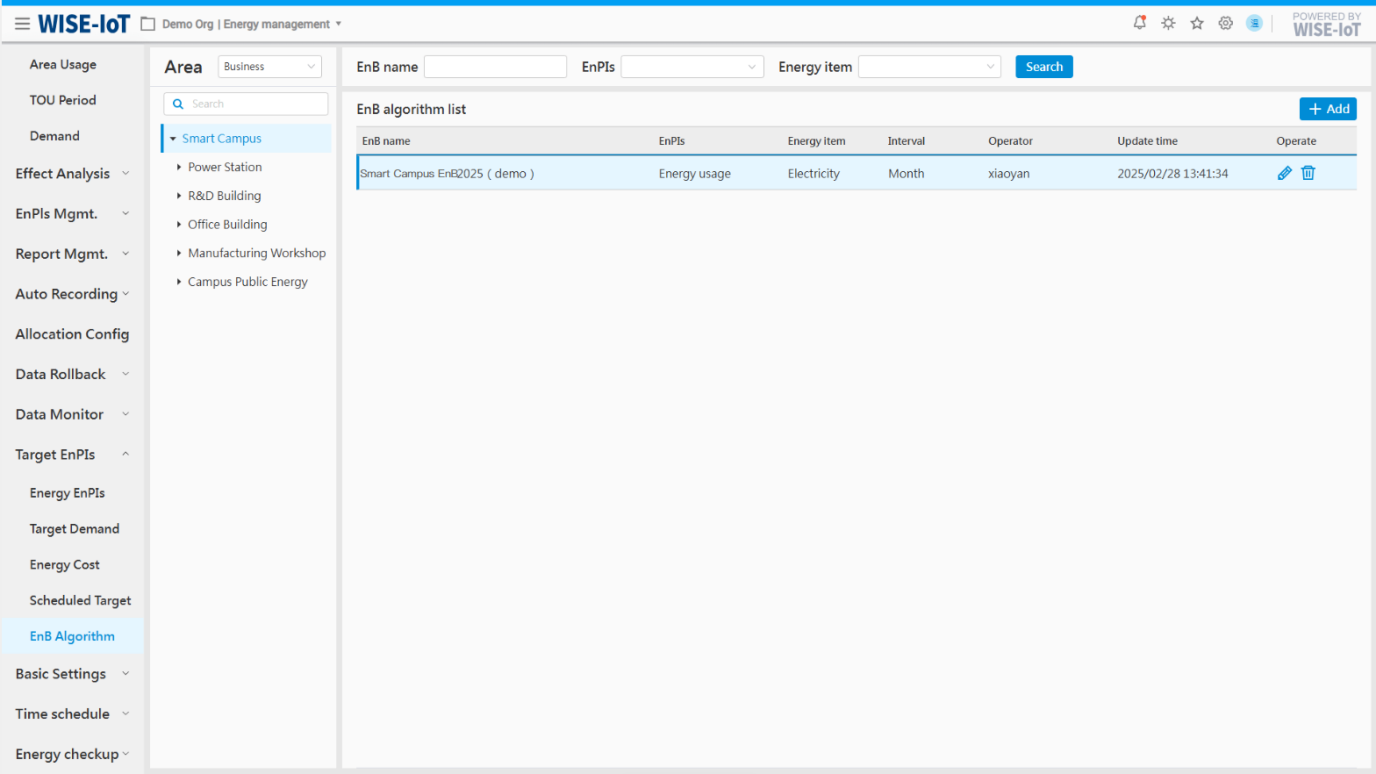This screenshot has width=1376, height=774.
Task: Click the sun theme icon
Action: [1168, 23]
